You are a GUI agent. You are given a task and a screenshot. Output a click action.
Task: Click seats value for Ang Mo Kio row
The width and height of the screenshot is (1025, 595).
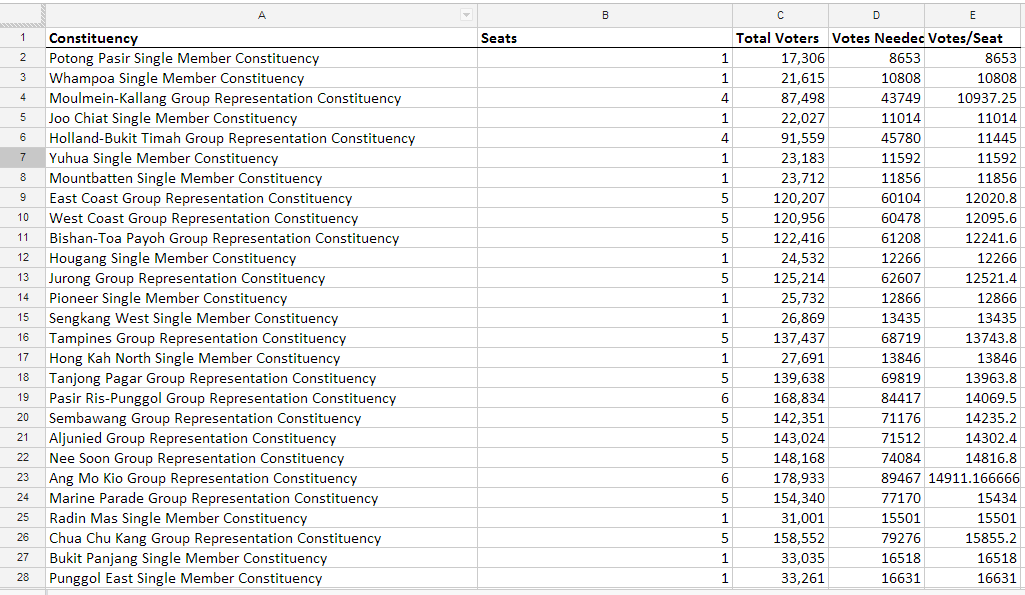[605, 478]
